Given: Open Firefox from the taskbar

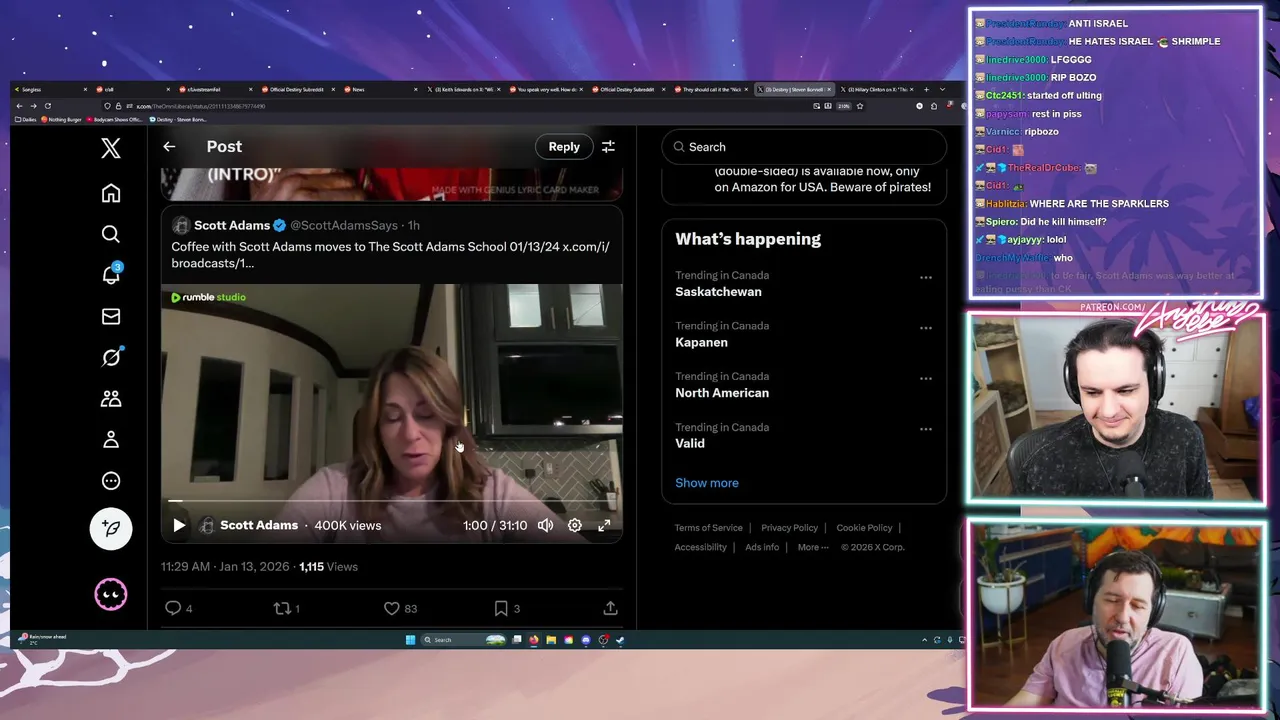Looking at the screenshot, I should point(534,640).
